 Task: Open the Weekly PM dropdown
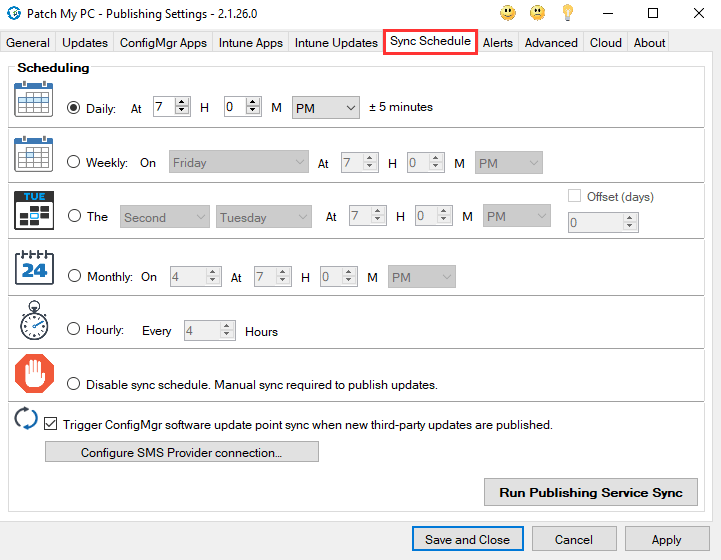(x=509, y=163)
